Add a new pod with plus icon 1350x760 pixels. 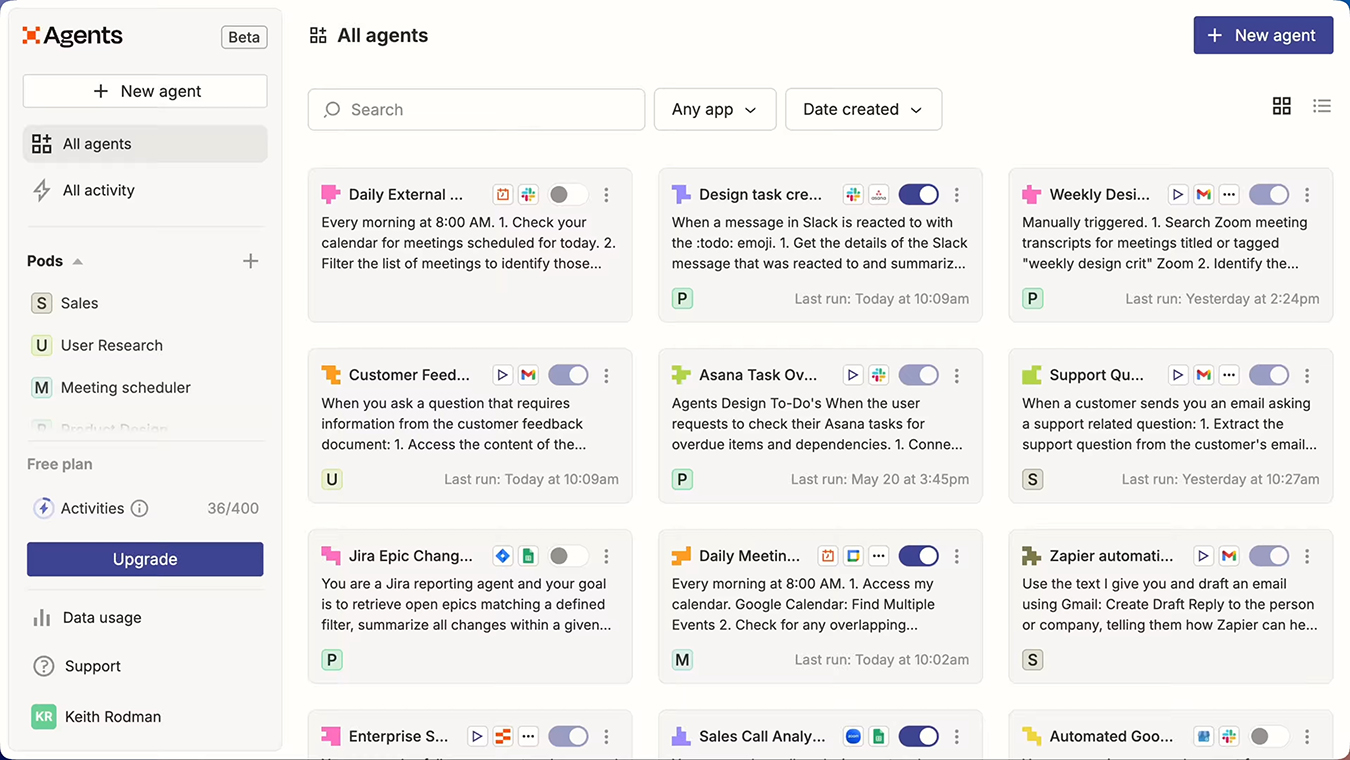[250, 261]
